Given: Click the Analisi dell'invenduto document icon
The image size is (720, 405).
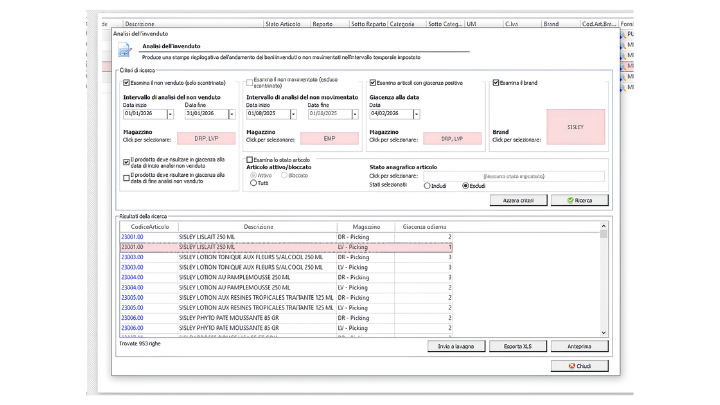Looking at the screenshot, I should [124, 50].
